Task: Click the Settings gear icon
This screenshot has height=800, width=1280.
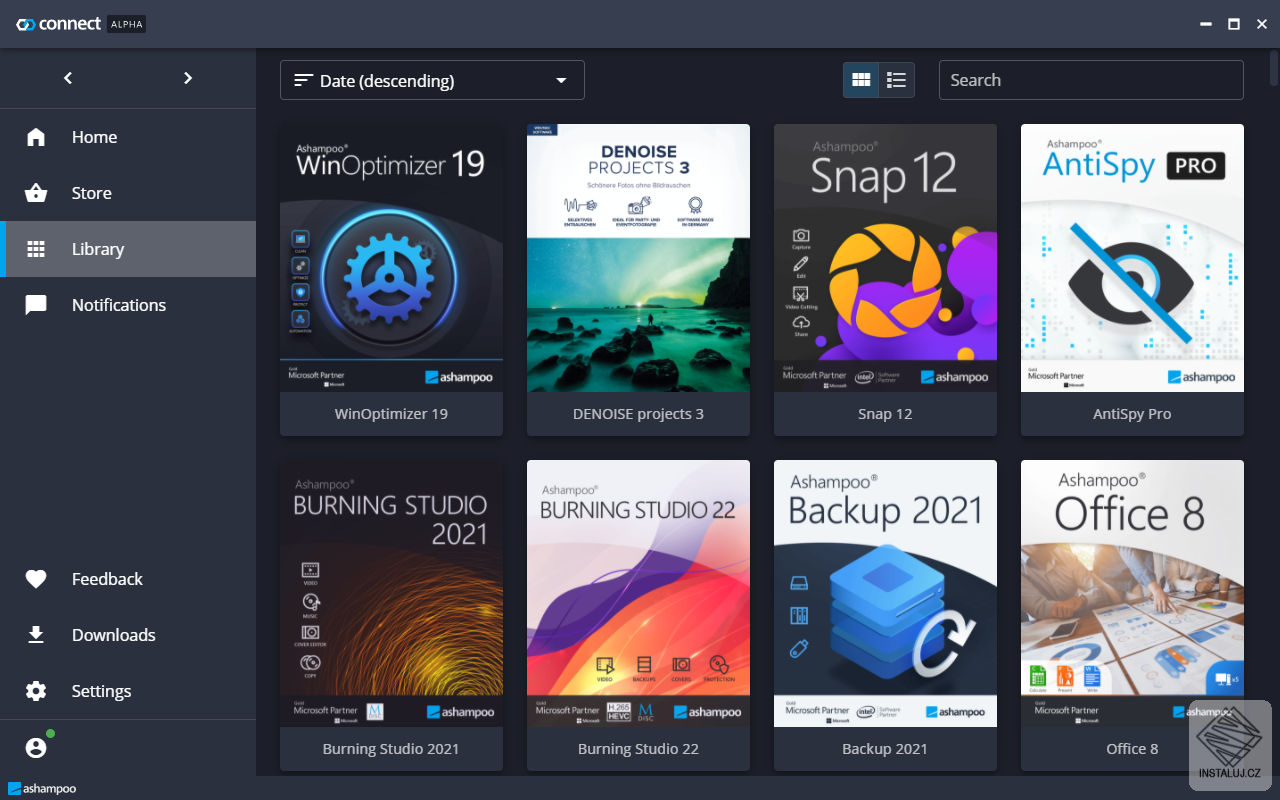Action: pos(36,691)
